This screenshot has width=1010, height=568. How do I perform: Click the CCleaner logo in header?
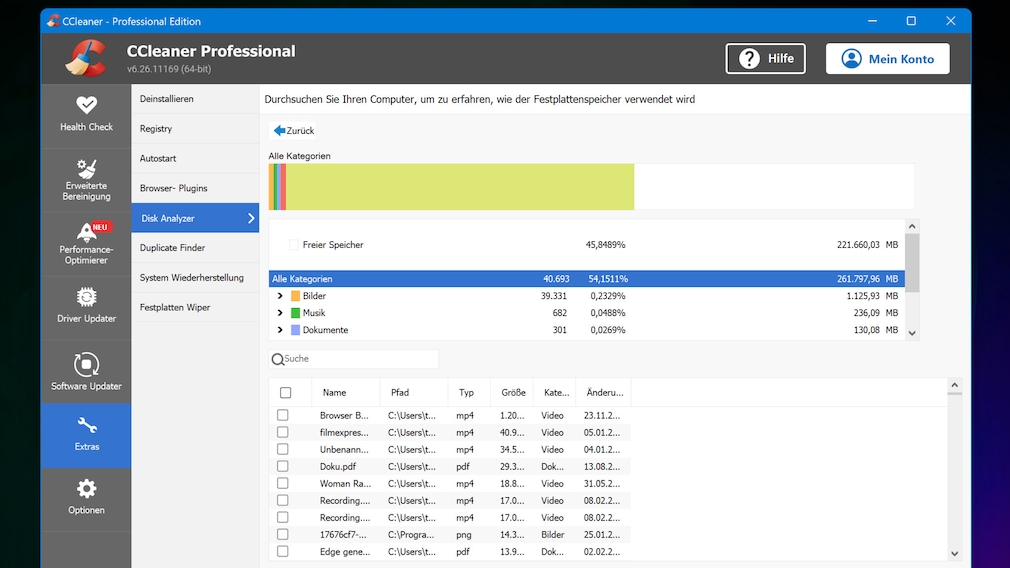point(86,58)
